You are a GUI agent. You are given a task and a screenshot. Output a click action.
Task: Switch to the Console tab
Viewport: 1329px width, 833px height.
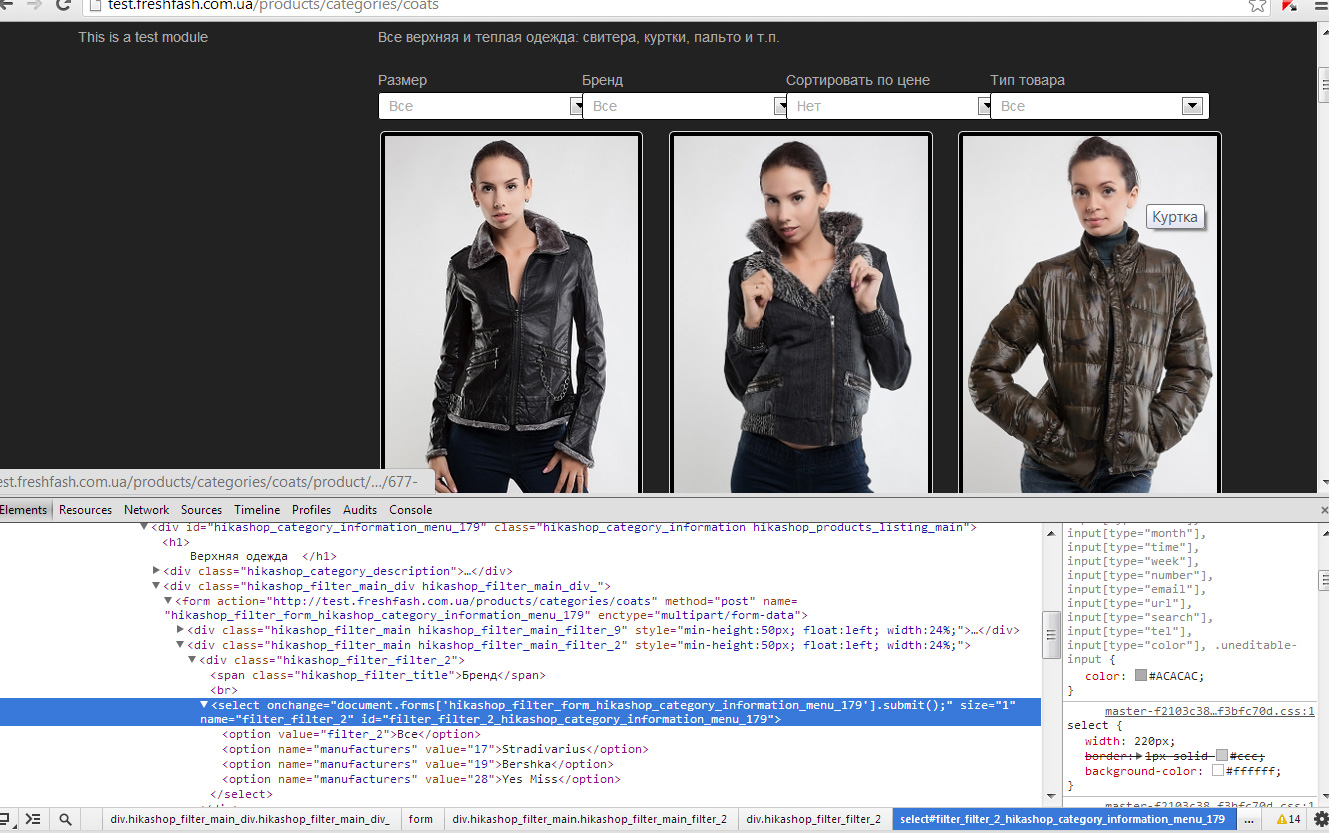[410, 510]
